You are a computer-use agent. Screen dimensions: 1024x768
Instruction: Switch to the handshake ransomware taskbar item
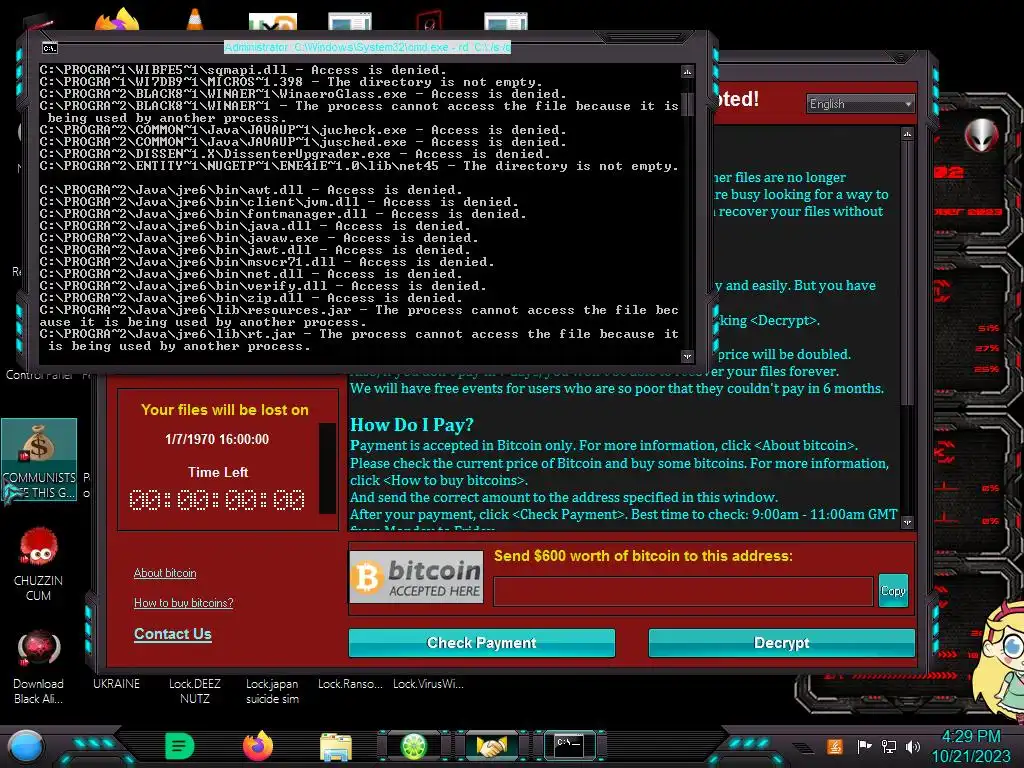tap(492, 746)
